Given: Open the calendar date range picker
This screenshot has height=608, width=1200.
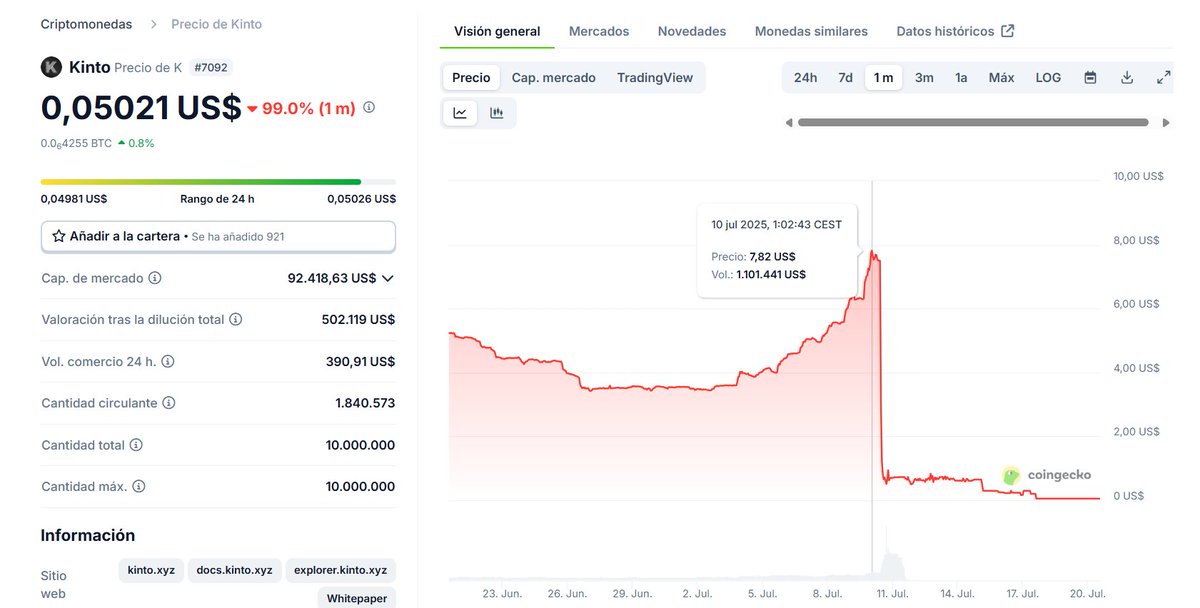Looking at the screenshot, I should coord(1090,77).
